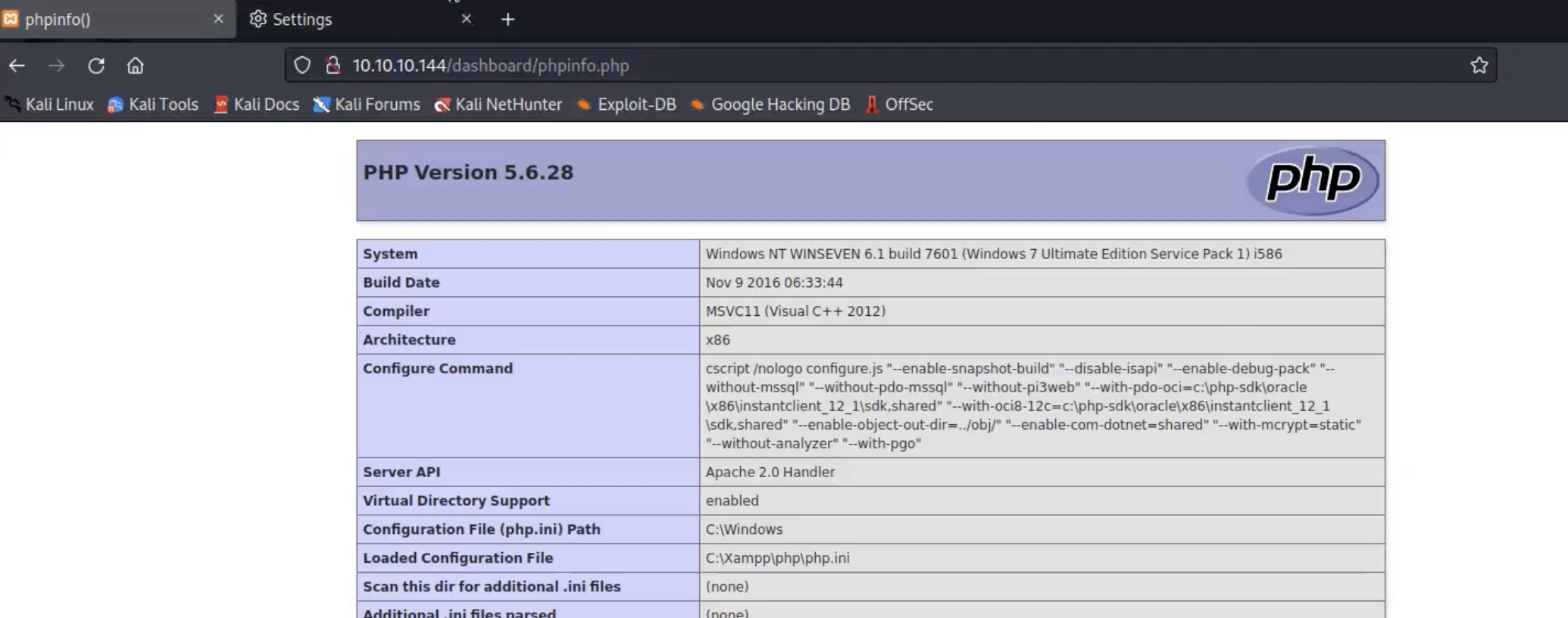Click the PHP logo image
This screenshot has height=618, width=1568.
[x=1312, y=180]
